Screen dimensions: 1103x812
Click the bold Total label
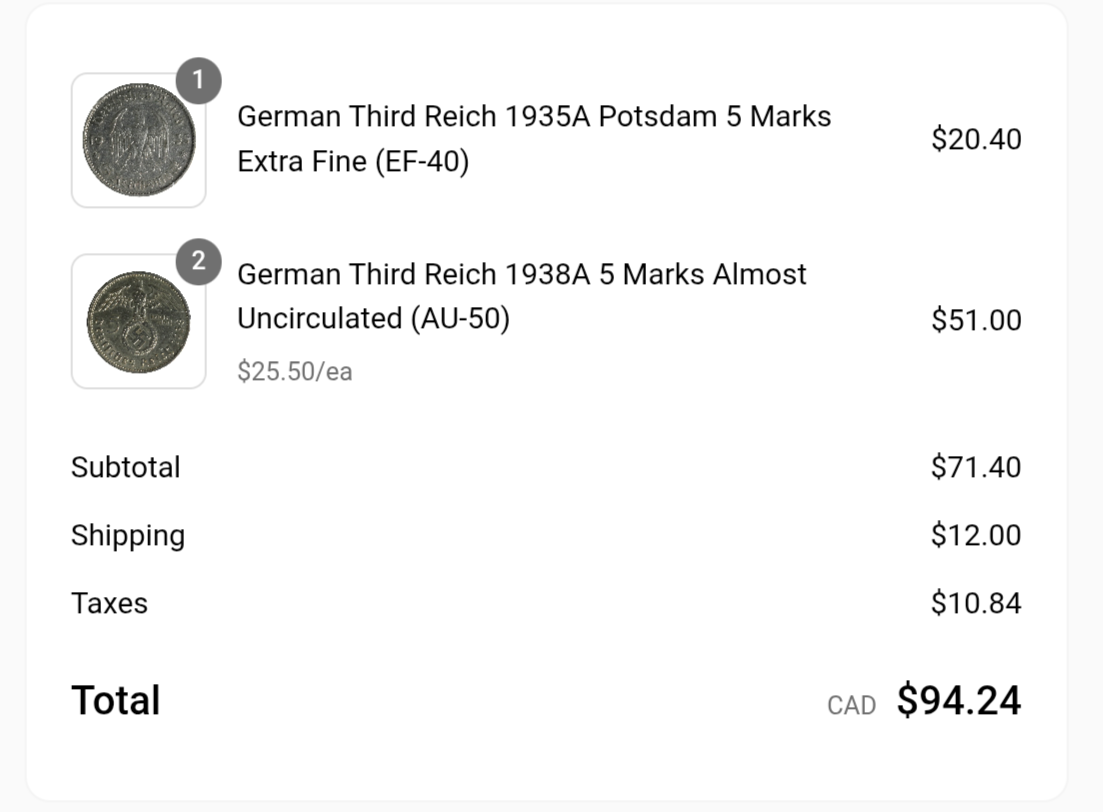point(116,700)
